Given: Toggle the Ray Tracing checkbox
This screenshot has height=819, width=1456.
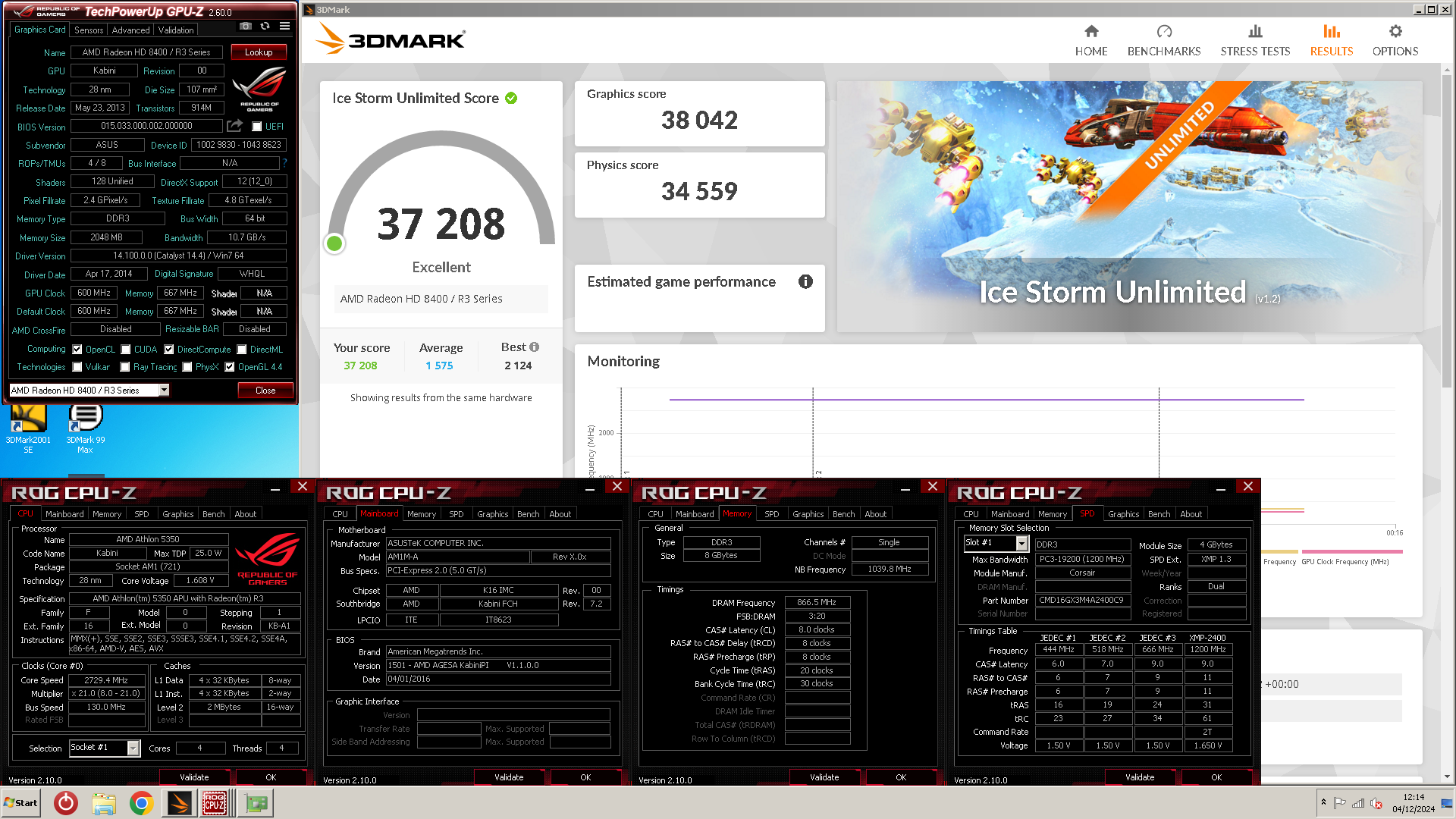Looking at the screenshot, I should click(x=125, y=367).
